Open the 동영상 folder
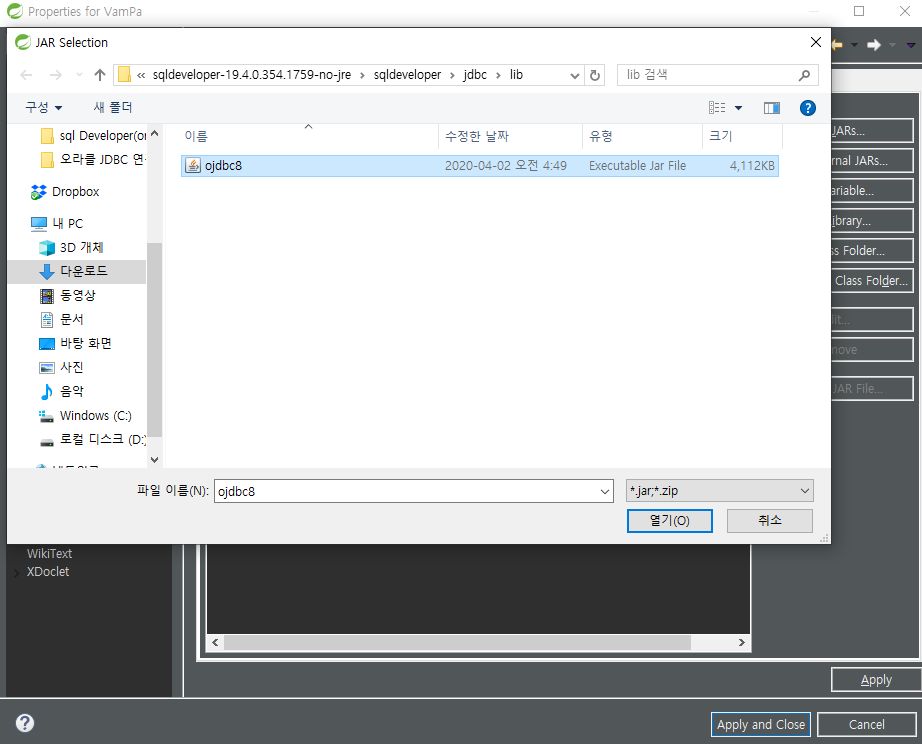The width and height of the screenshot is (922, 744). coord(67,295)
